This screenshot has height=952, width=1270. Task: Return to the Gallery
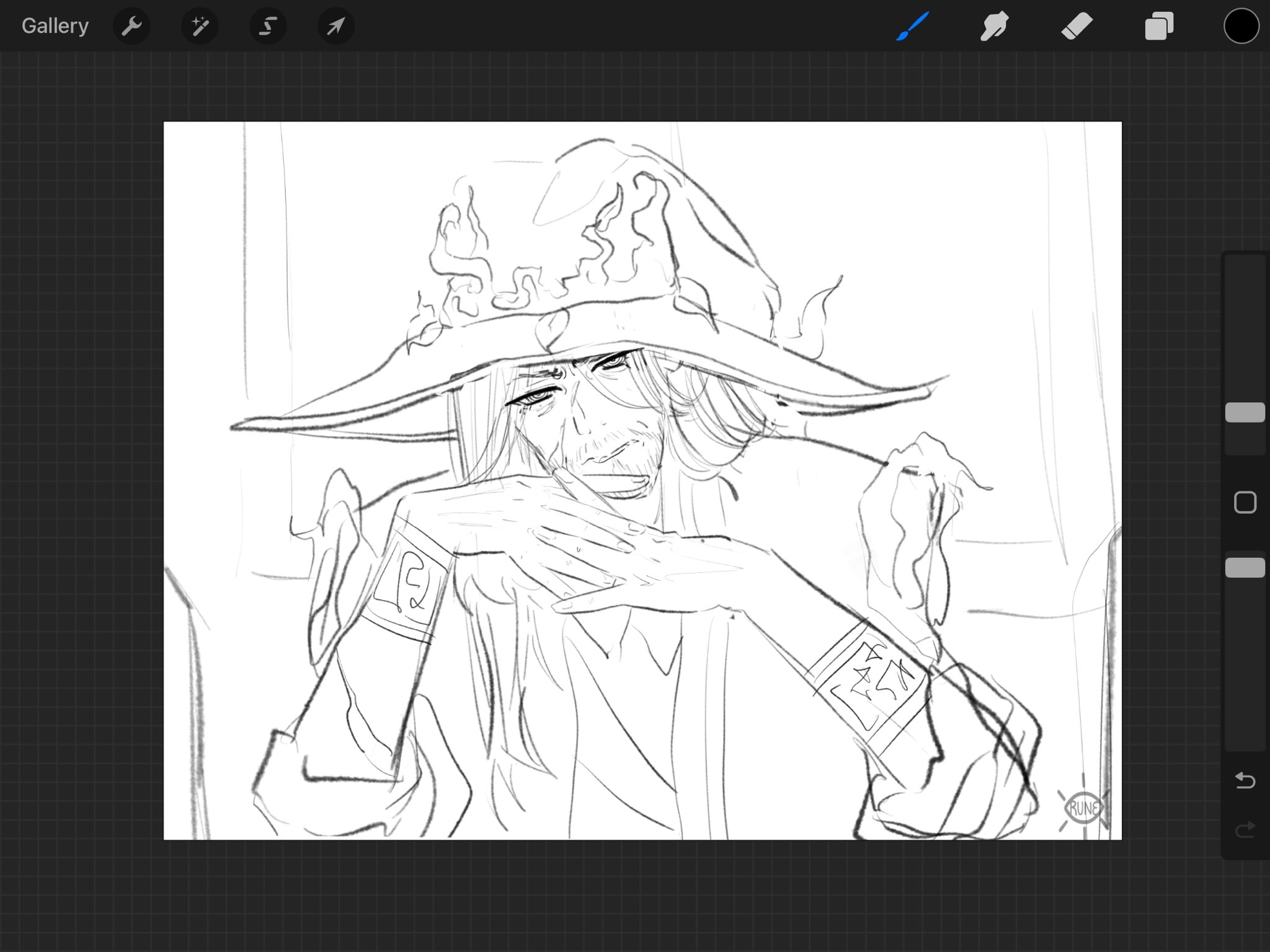point(55,26)
